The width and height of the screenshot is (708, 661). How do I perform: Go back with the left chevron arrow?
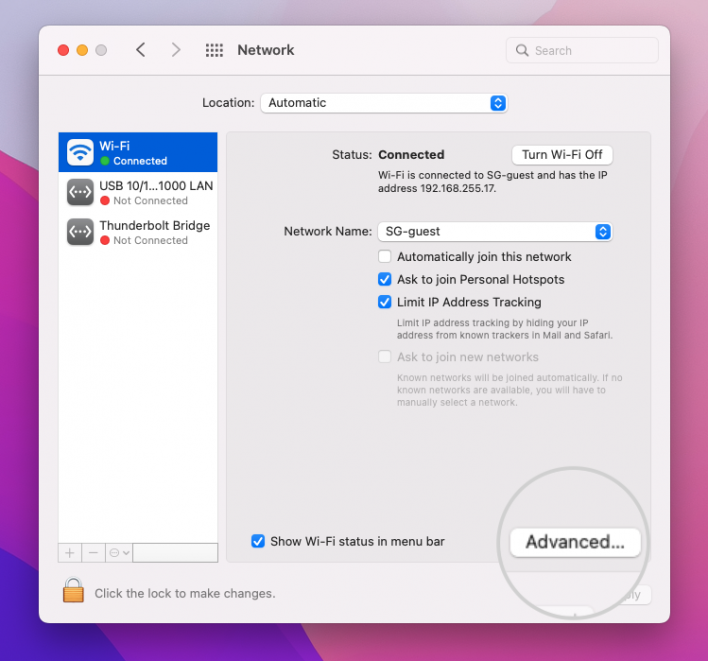tap(140, 50)
